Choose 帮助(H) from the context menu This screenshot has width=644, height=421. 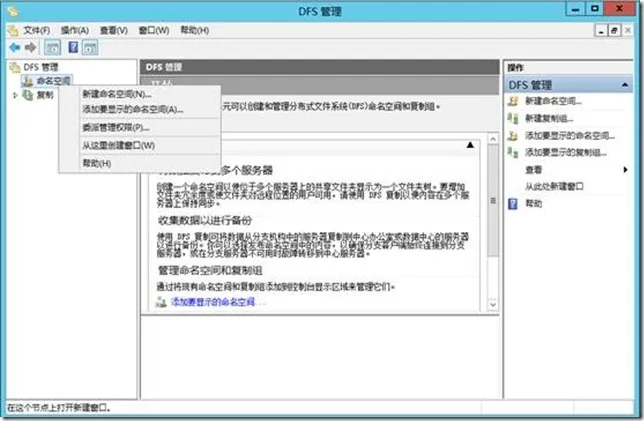140,163
